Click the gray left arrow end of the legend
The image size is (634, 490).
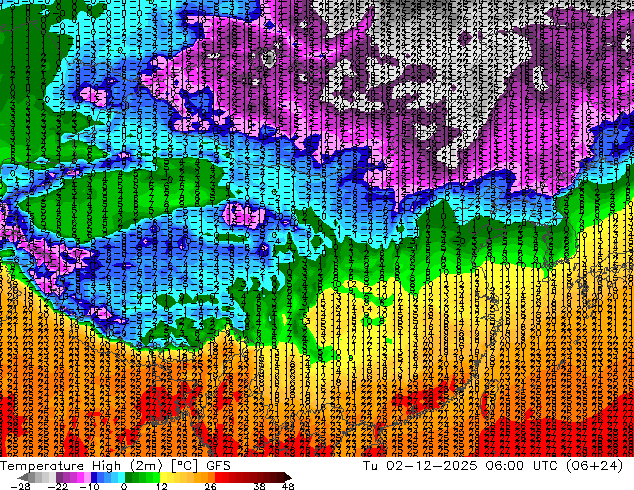(x=22, y=477)
